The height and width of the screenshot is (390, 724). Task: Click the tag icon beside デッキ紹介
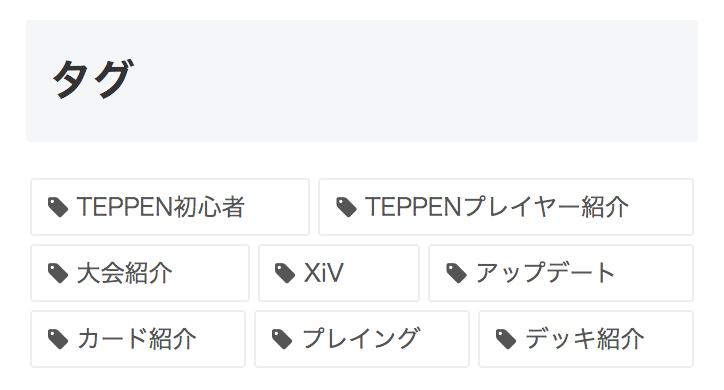coord(506,339)
